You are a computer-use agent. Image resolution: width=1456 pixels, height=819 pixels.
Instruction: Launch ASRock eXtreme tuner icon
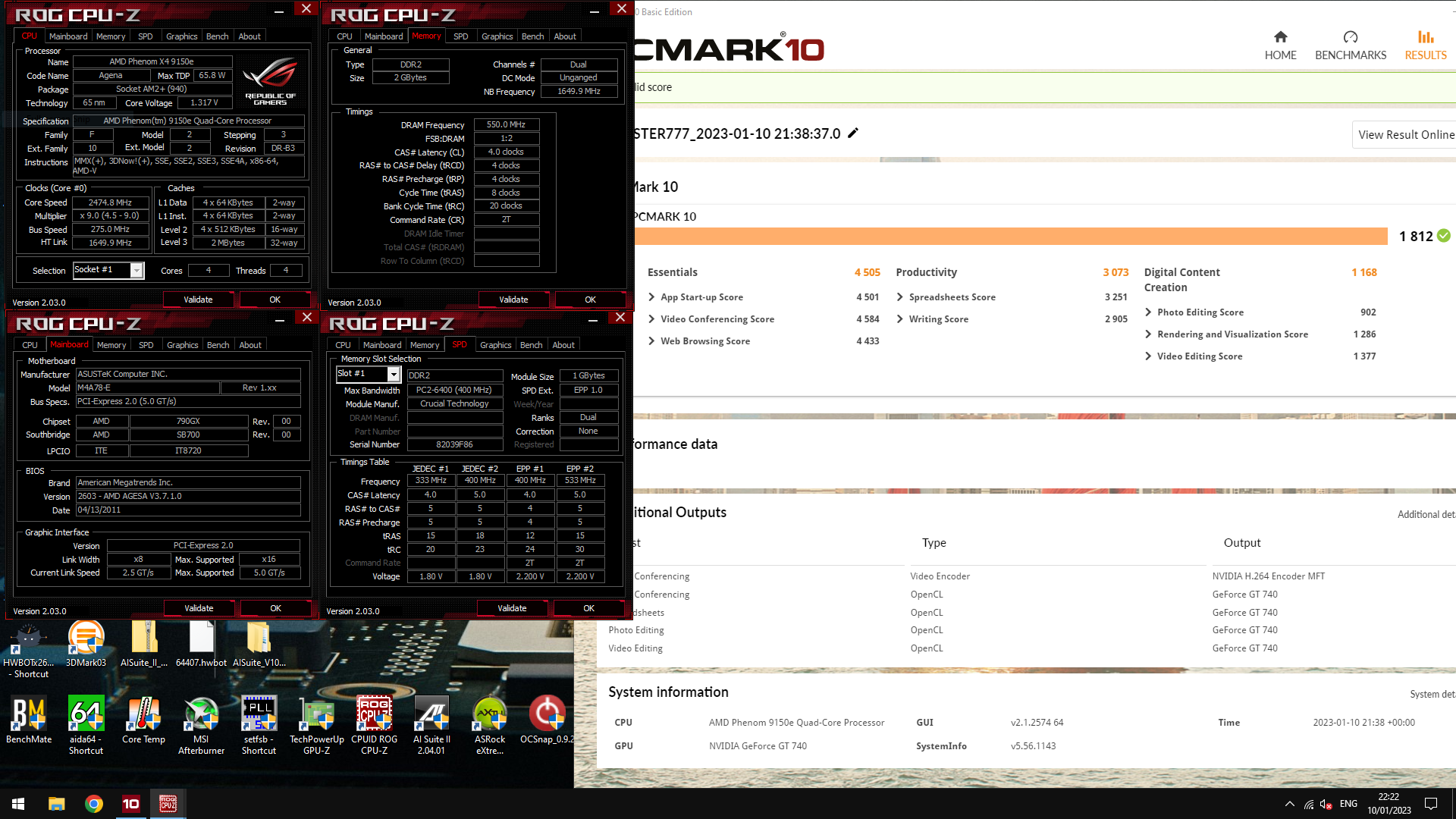tap(489, 726)
